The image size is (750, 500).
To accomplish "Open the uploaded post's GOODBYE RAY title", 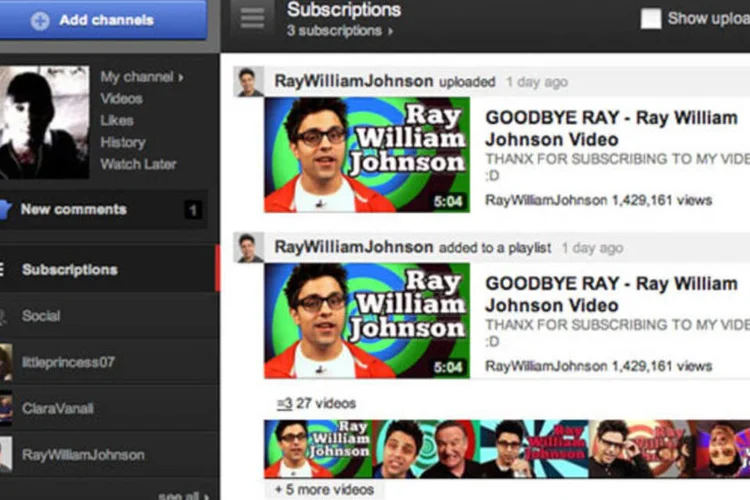I will click(x=611, y=128).
